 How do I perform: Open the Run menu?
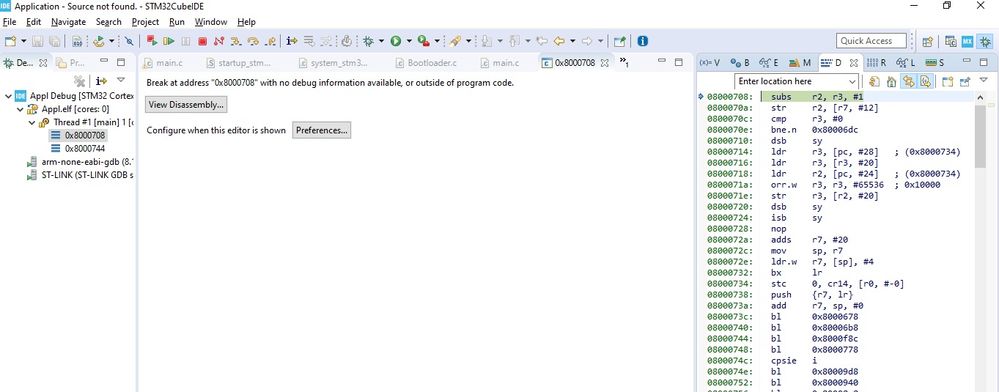tap(176, 22)
